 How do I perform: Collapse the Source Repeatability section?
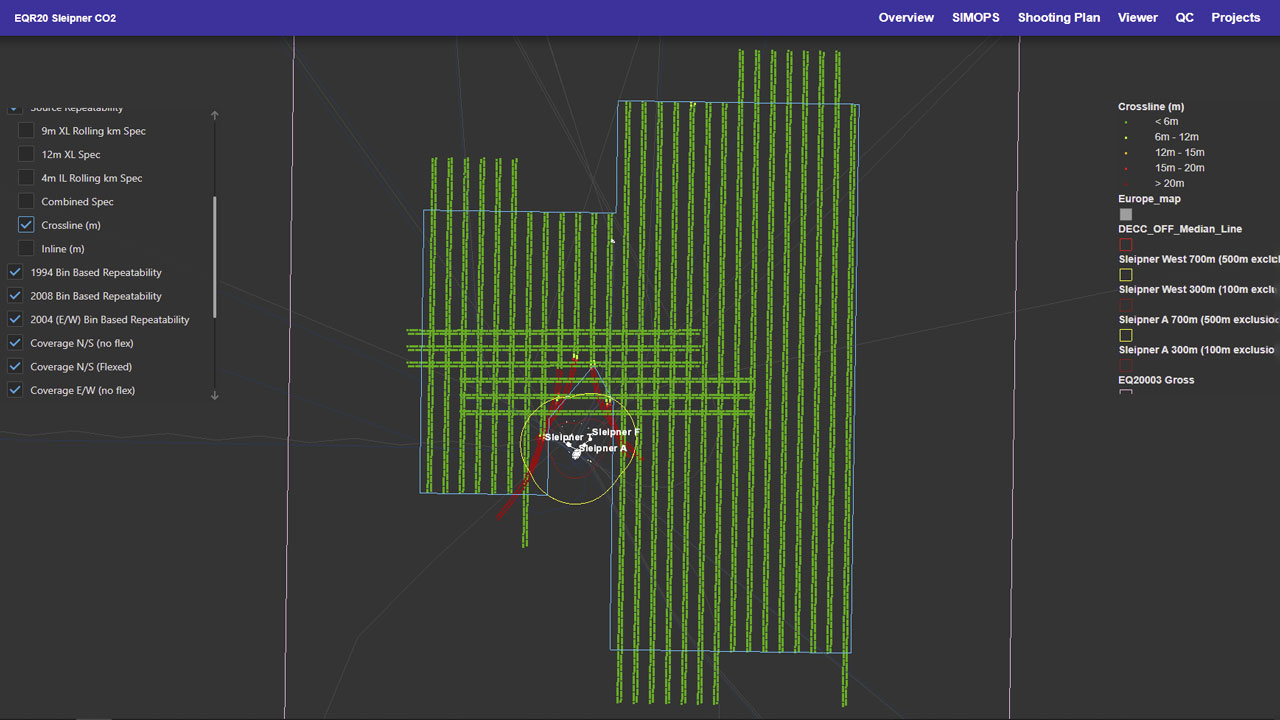pos(15,107)
